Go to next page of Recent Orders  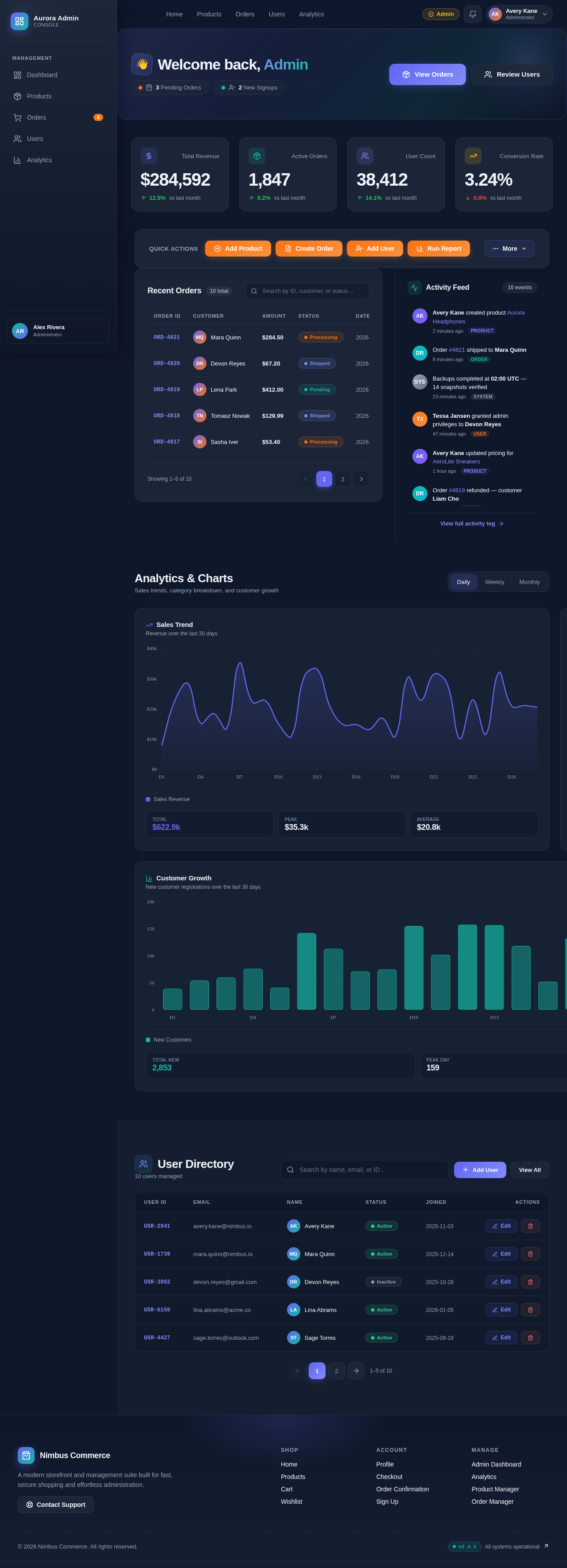coord(361,479)
